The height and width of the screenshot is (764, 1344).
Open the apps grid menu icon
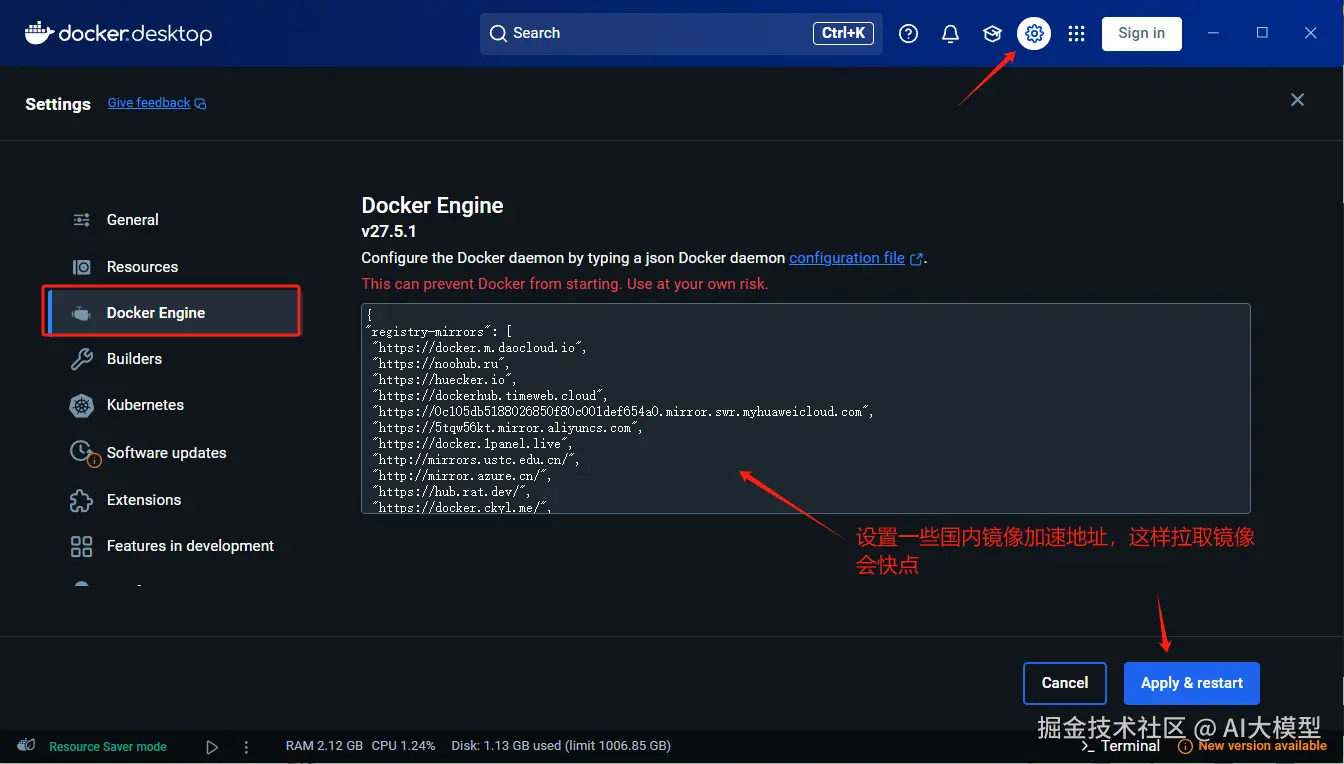1076,33
